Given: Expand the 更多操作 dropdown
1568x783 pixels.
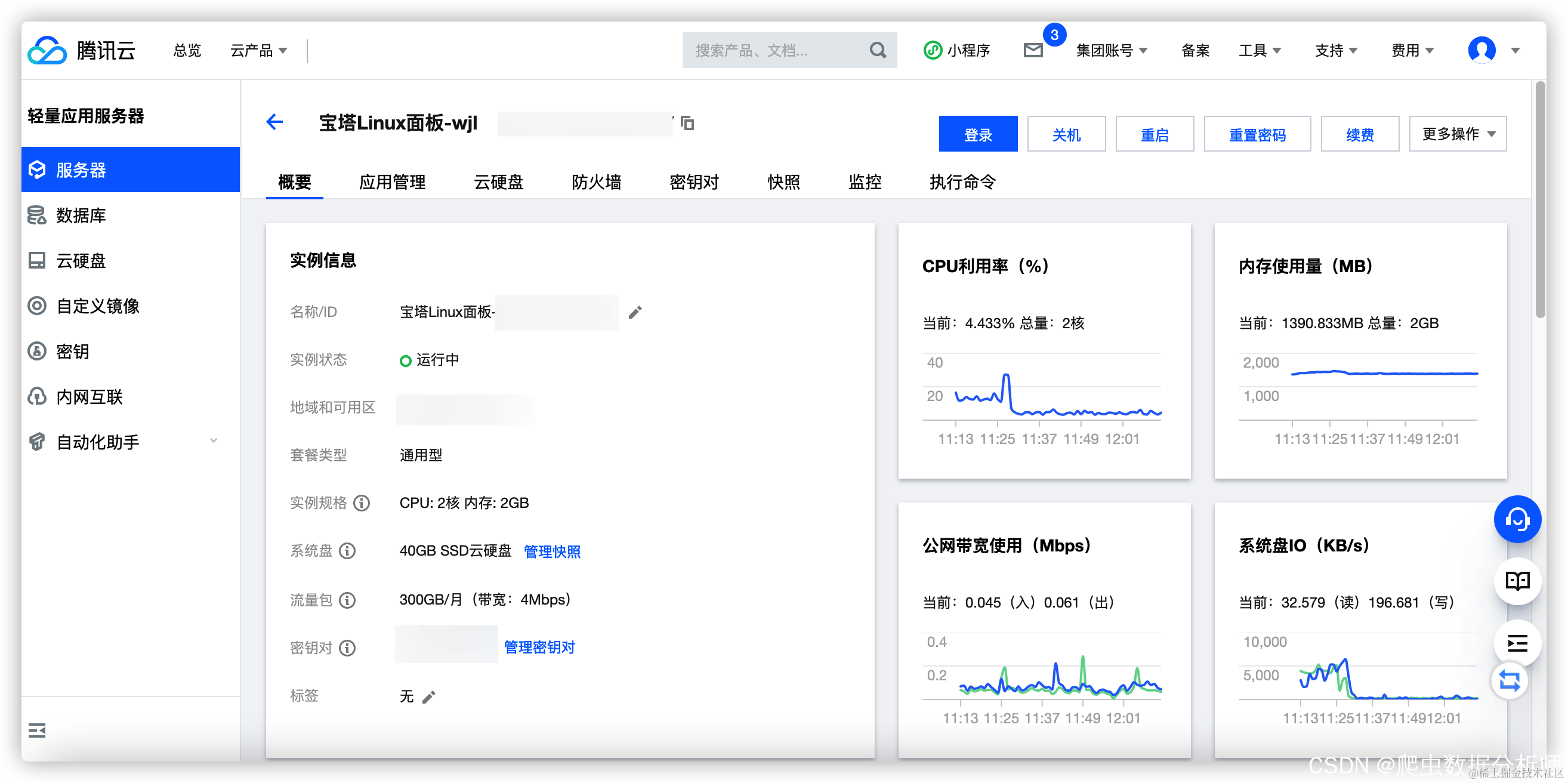Looking at the screenshot, I should pos(1457,133).
